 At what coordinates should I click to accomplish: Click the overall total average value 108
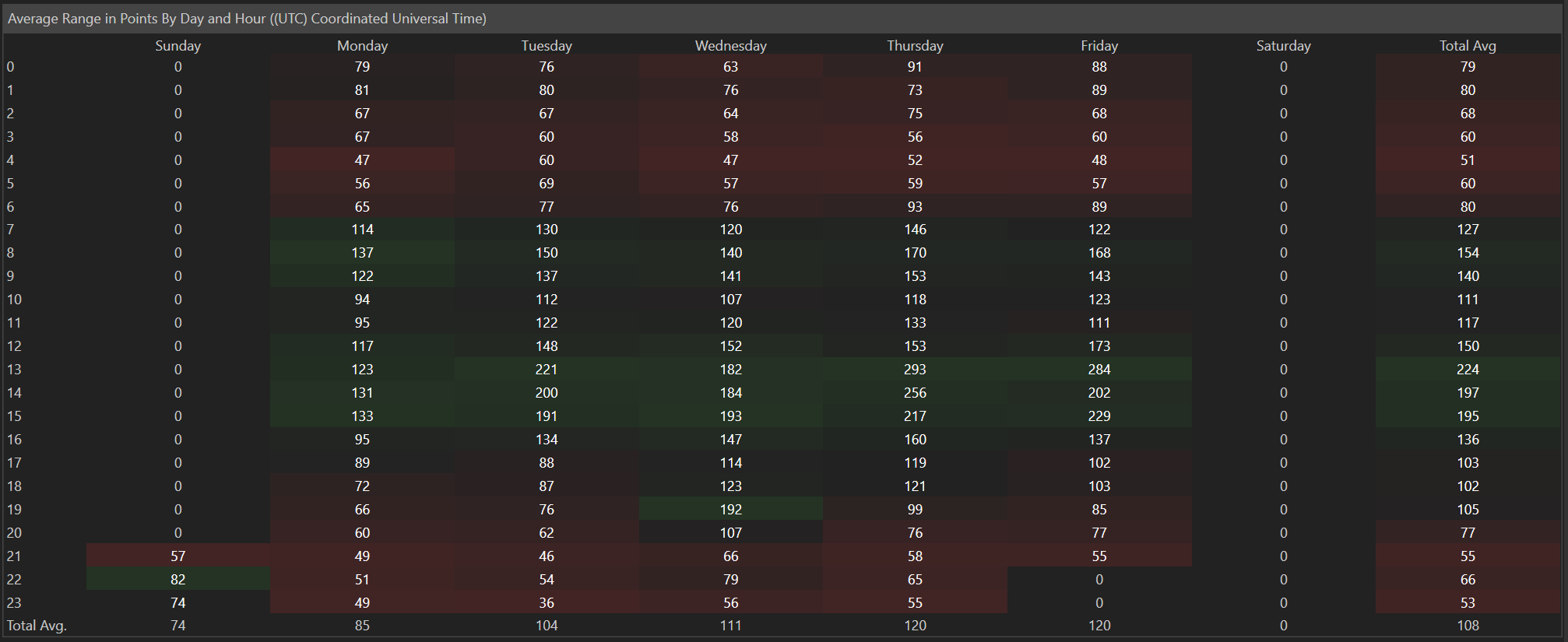(x=1468, y=626)
